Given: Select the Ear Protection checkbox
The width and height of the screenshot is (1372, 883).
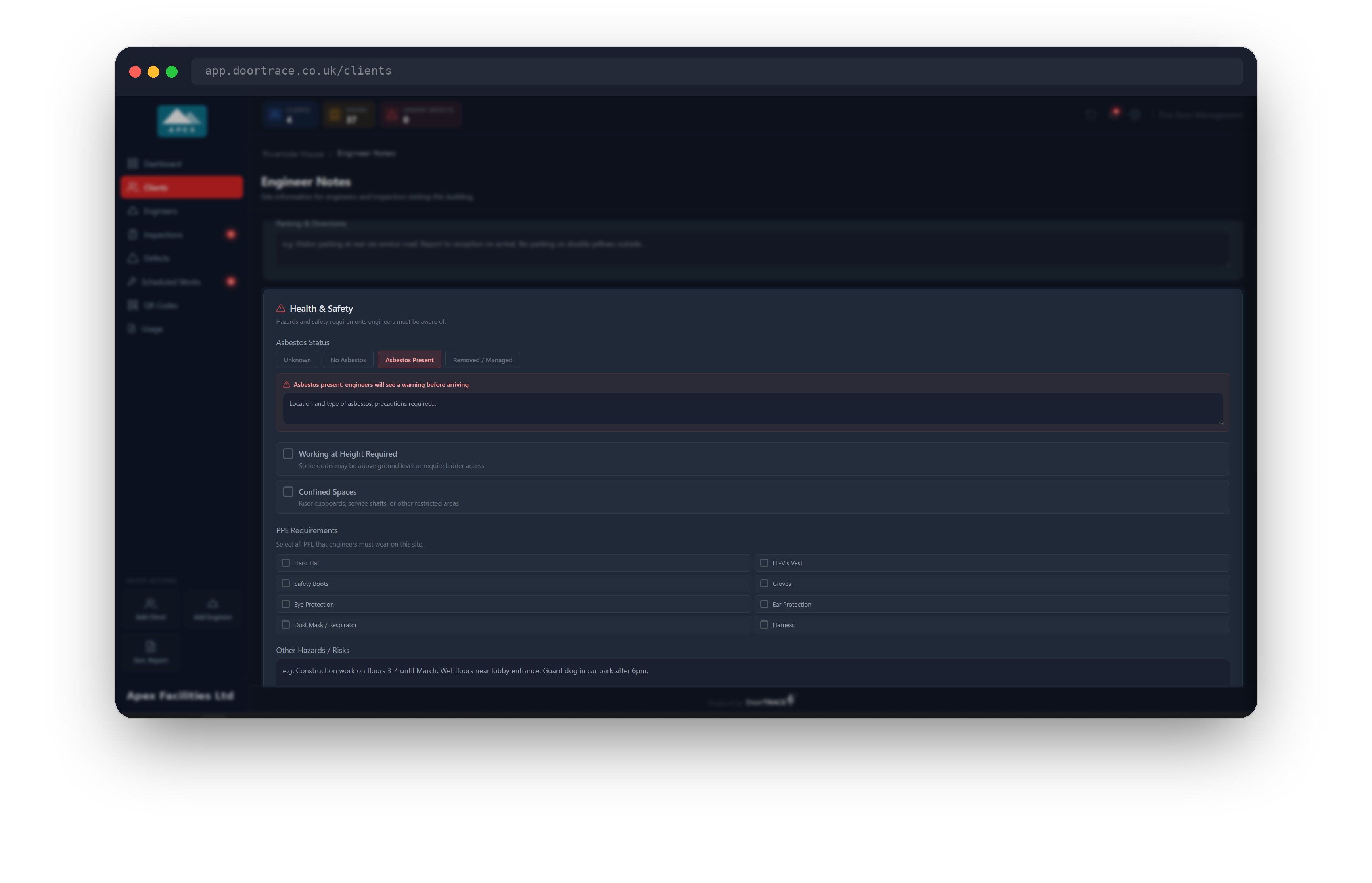Looking at the screenshot, I should 764,604.
